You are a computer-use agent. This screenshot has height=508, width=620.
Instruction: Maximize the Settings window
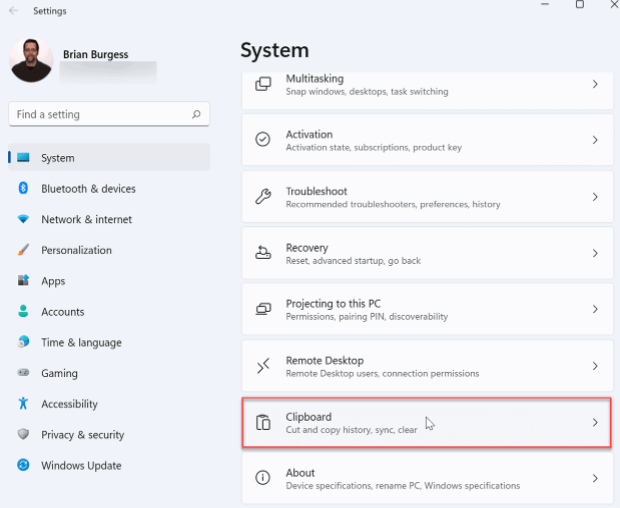coord(580,4)
